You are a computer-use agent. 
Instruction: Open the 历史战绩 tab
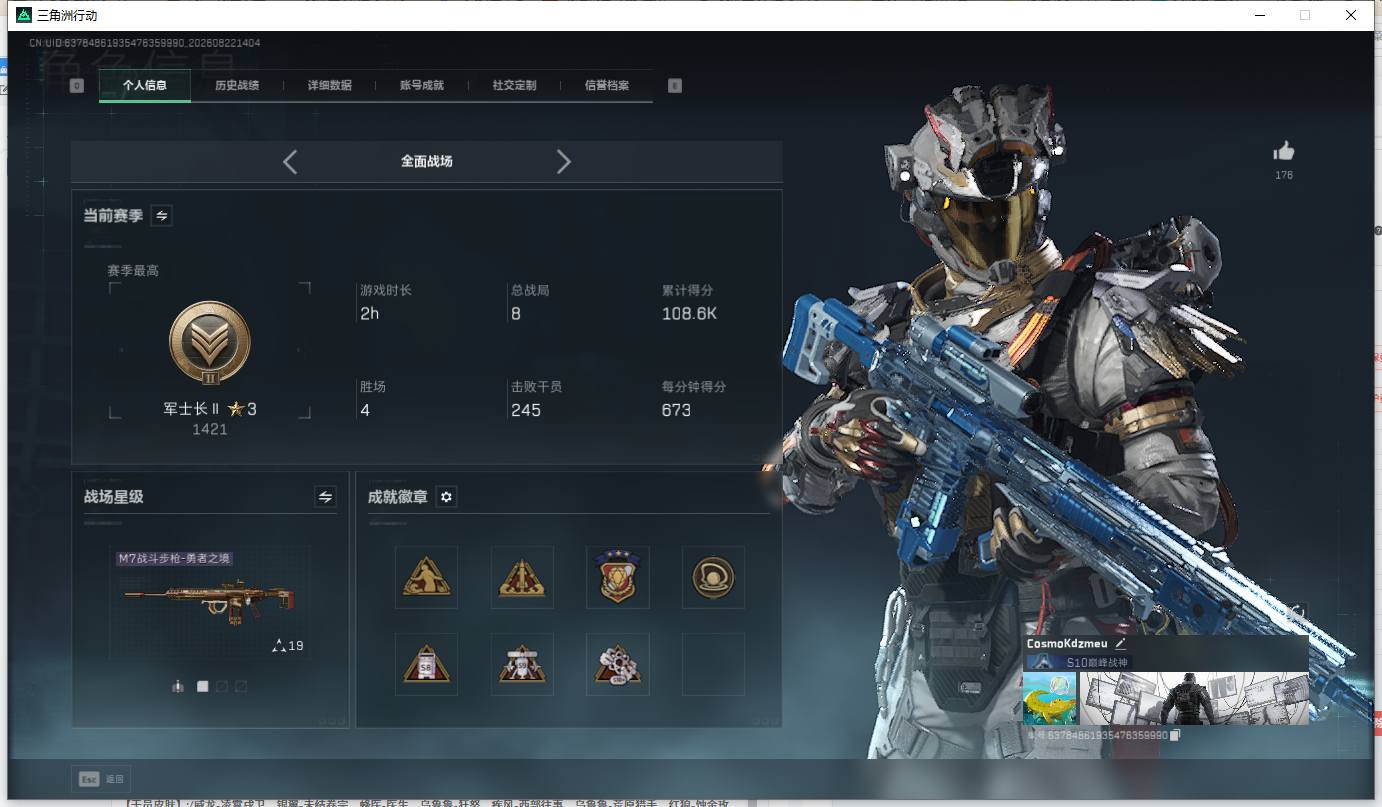point(237,85)
